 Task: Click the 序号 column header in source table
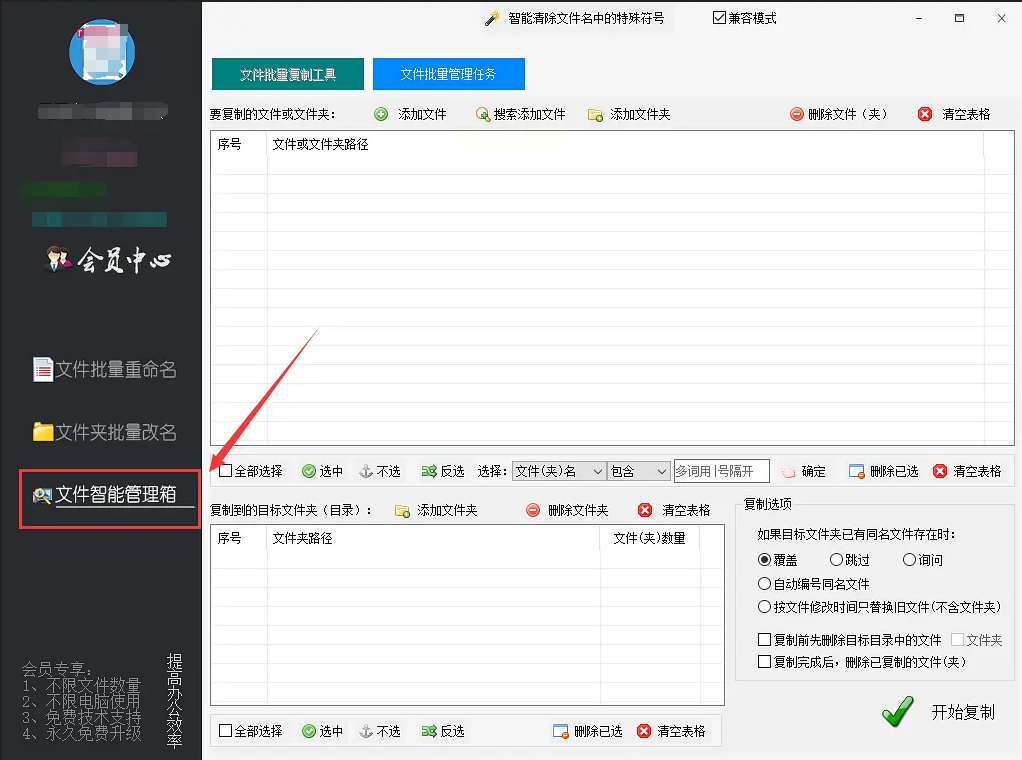pyautogui.click(x=229, y=145)
